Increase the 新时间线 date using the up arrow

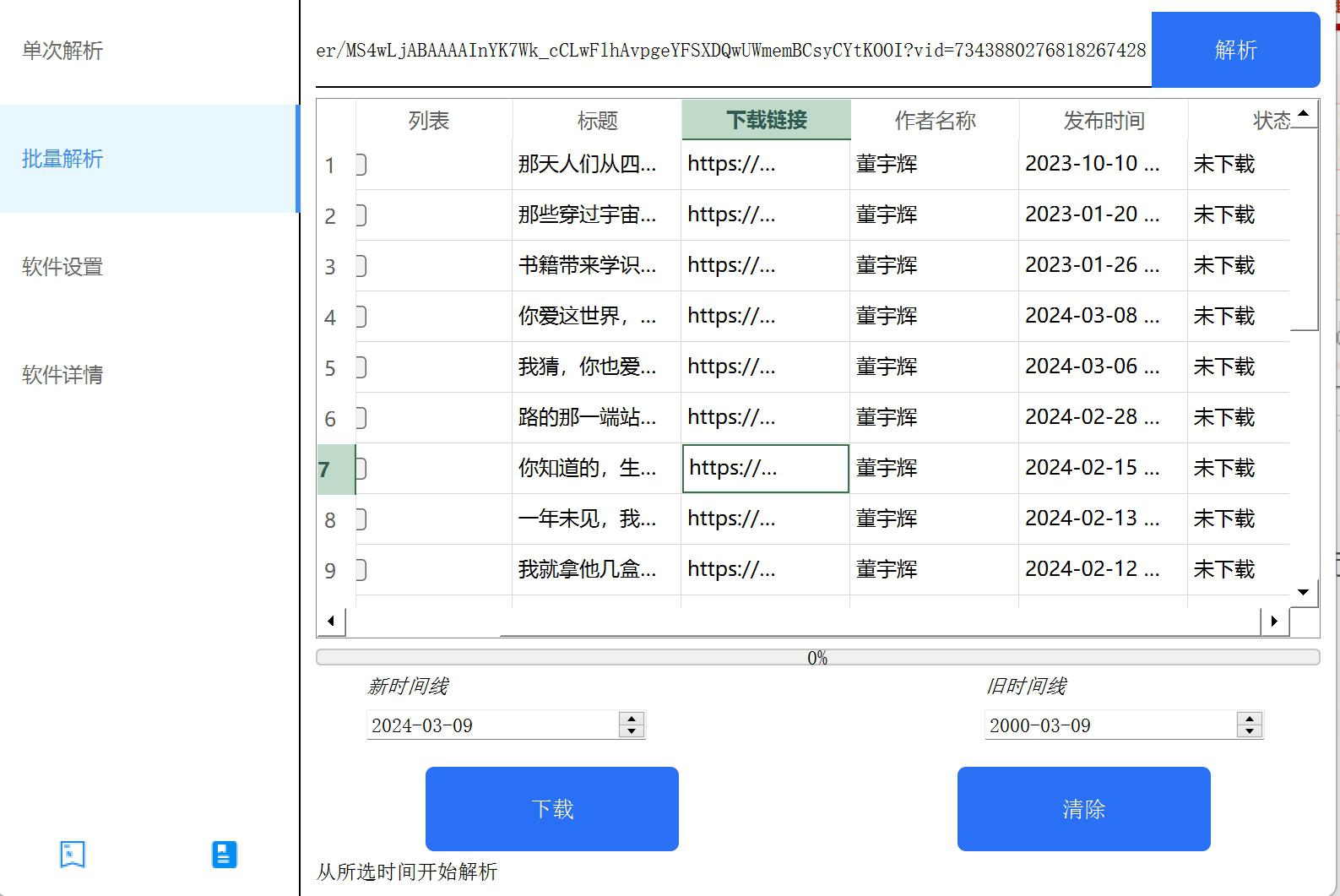click(632, 719)
